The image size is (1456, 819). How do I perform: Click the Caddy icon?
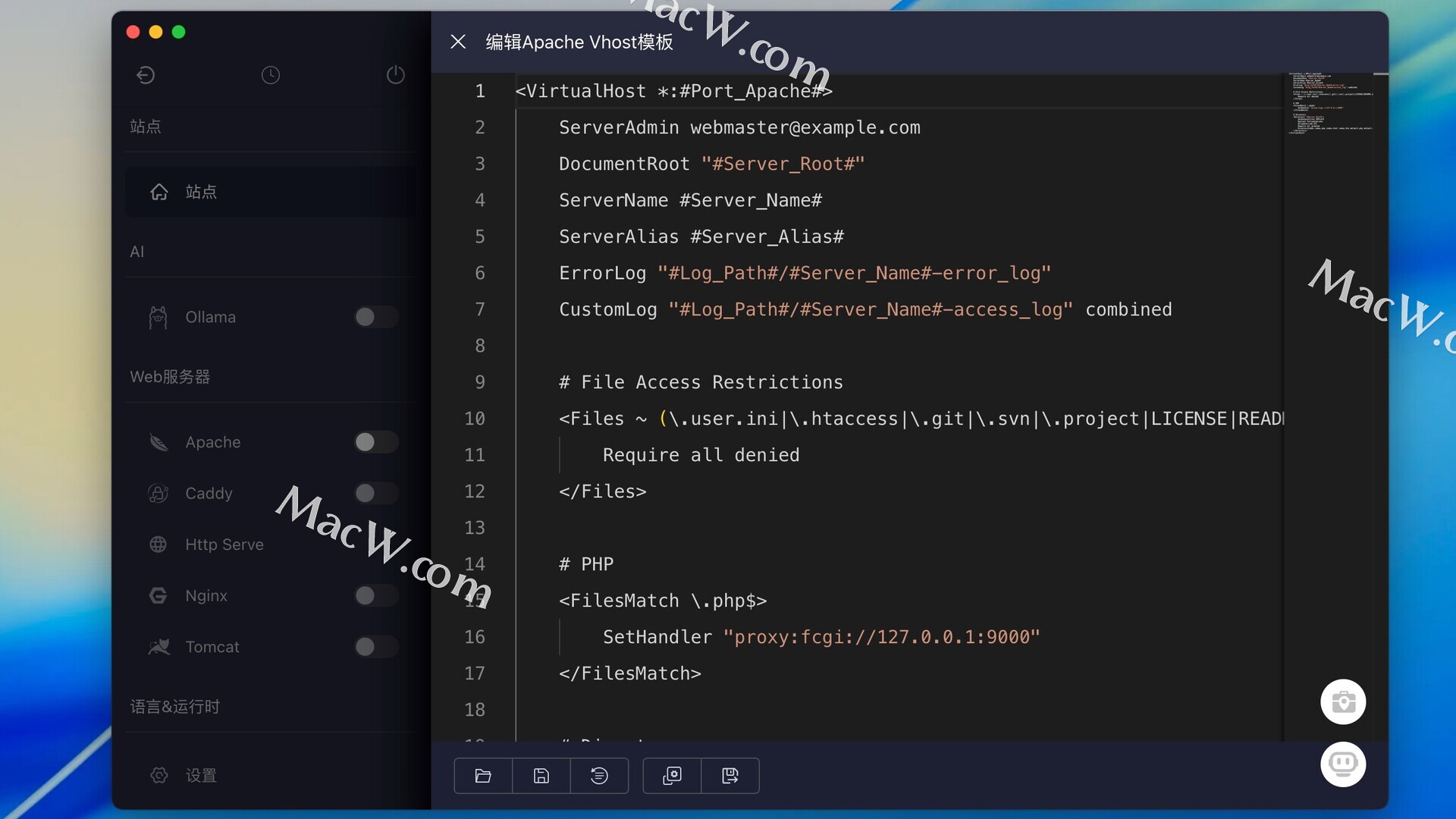click(158, 494)
